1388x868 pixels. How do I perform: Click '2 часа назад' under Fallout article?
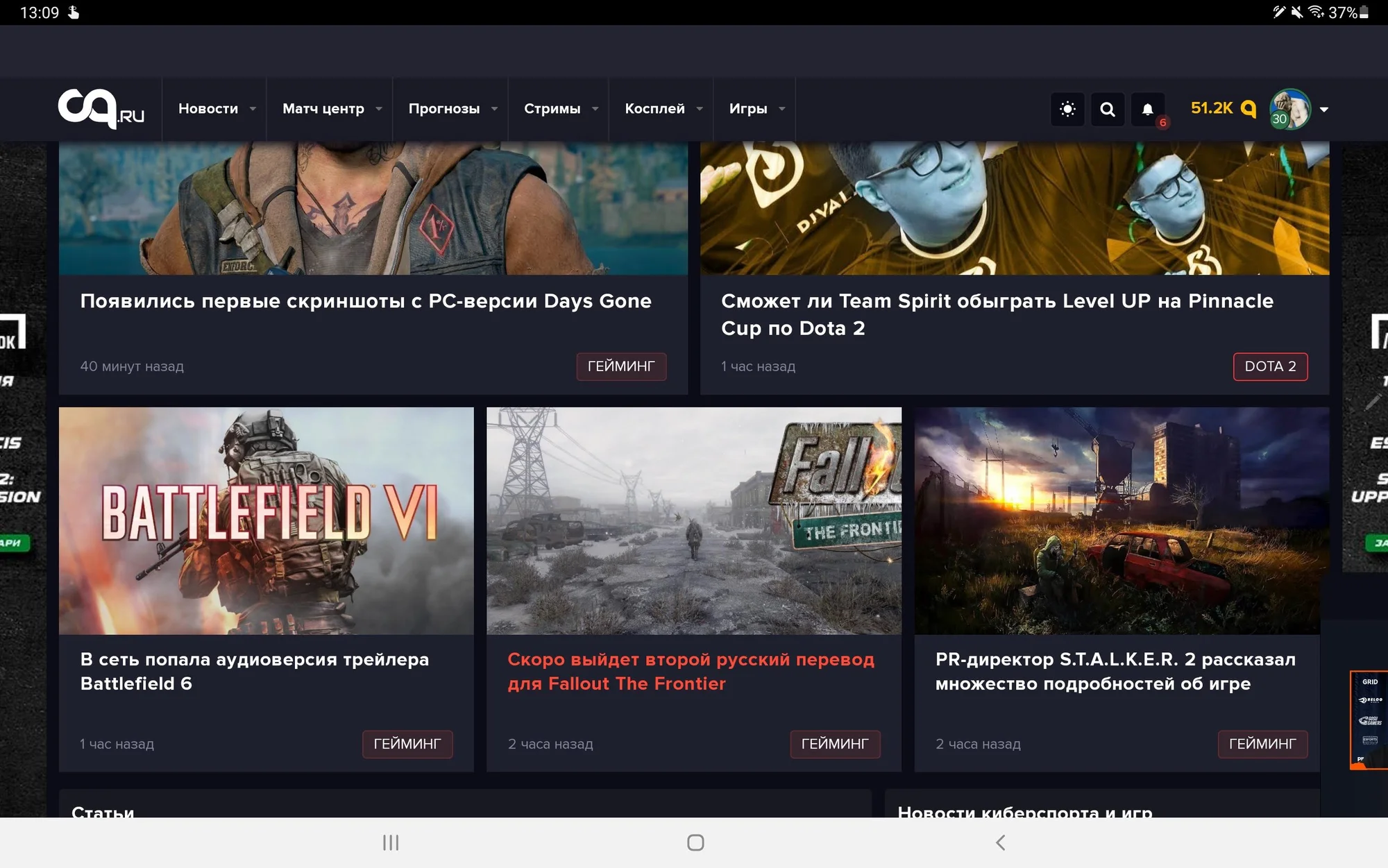tap(550, 744)
